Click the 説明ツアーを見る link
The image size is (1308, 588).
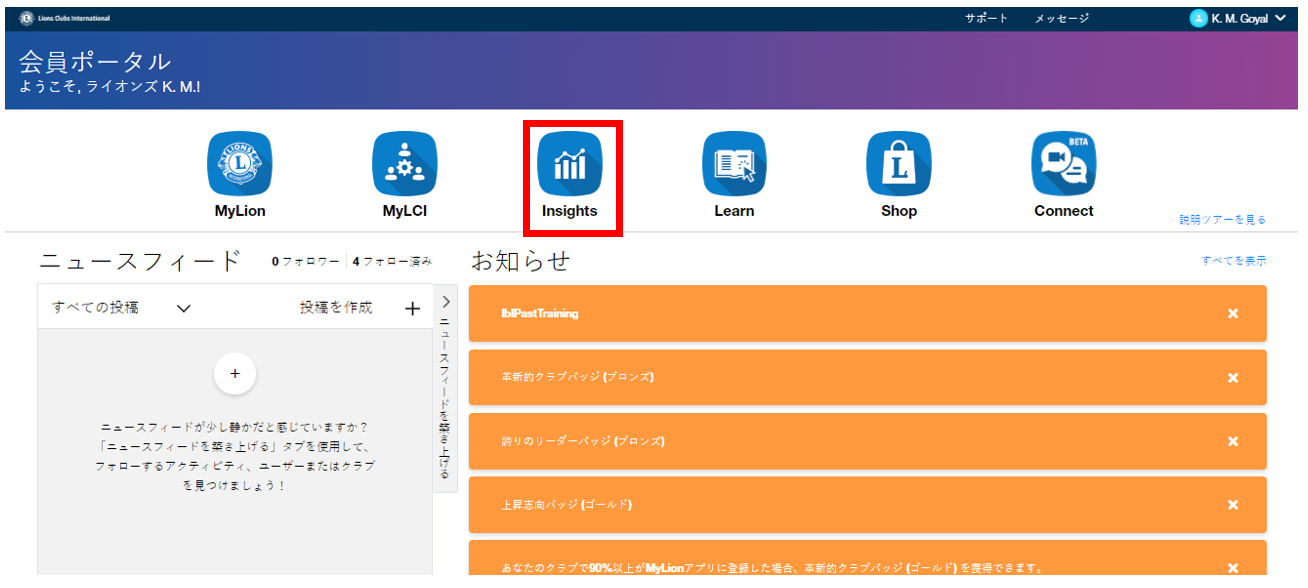point(1222,219)
